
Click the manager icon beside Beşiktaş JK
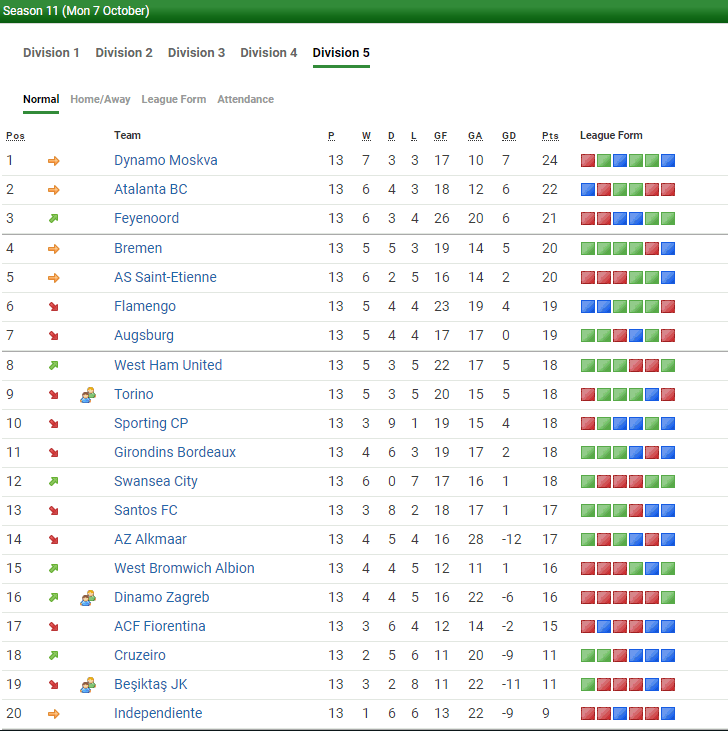pos(87,685)
